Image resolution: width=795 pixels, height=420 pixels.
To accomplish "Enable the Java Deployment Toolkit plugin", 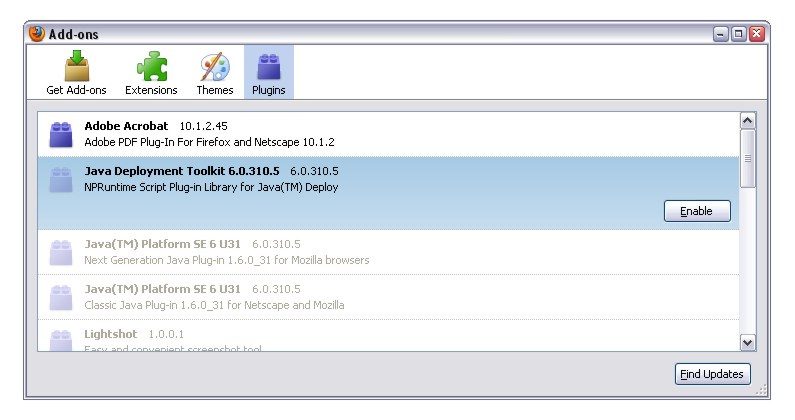I will click(x=697, y=211).
